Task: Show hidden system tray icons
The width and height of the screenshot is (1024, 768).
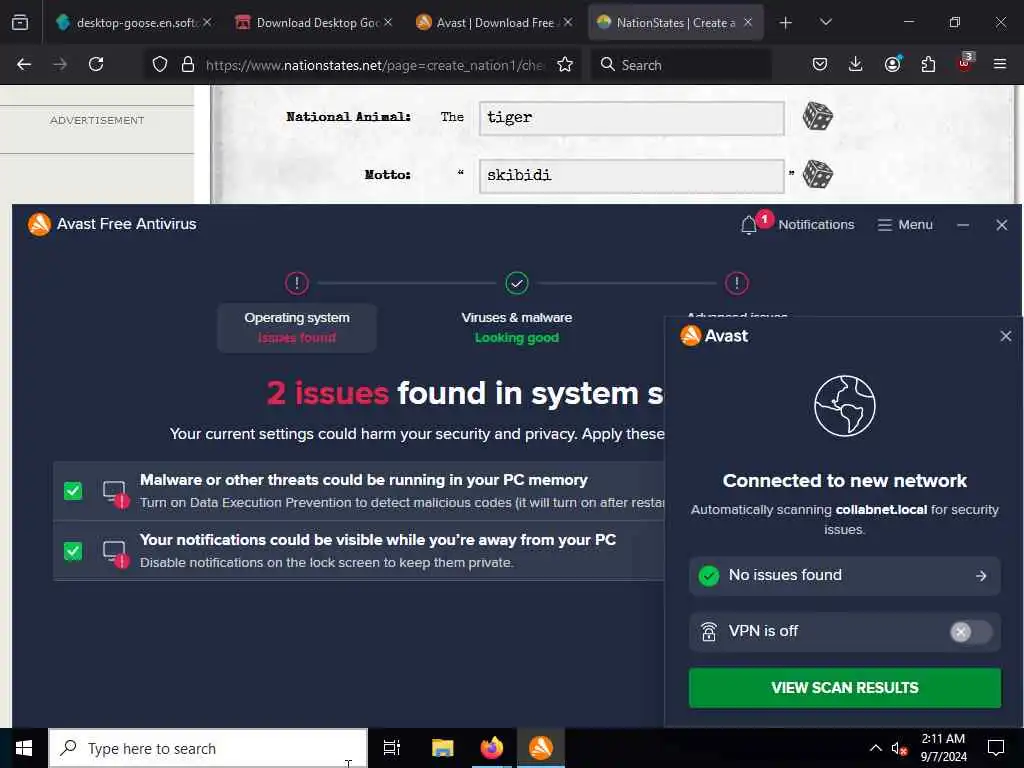Action: pos(876,748)
